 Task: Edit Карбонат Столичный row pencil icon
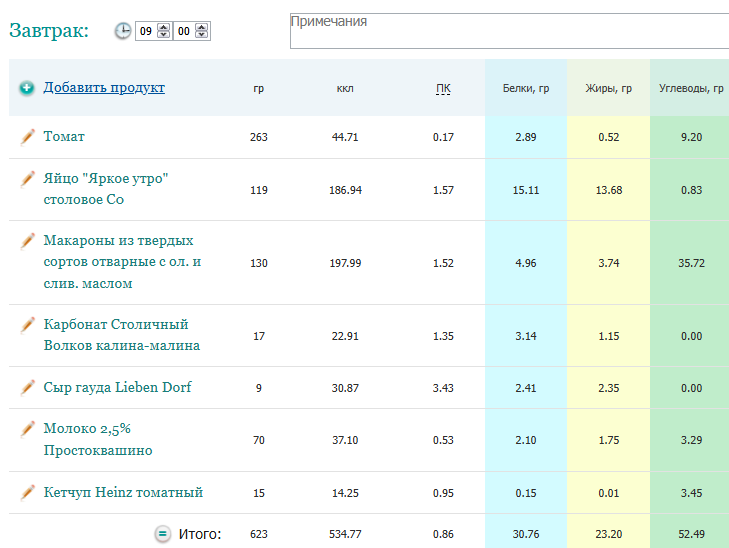coord(27,325)
